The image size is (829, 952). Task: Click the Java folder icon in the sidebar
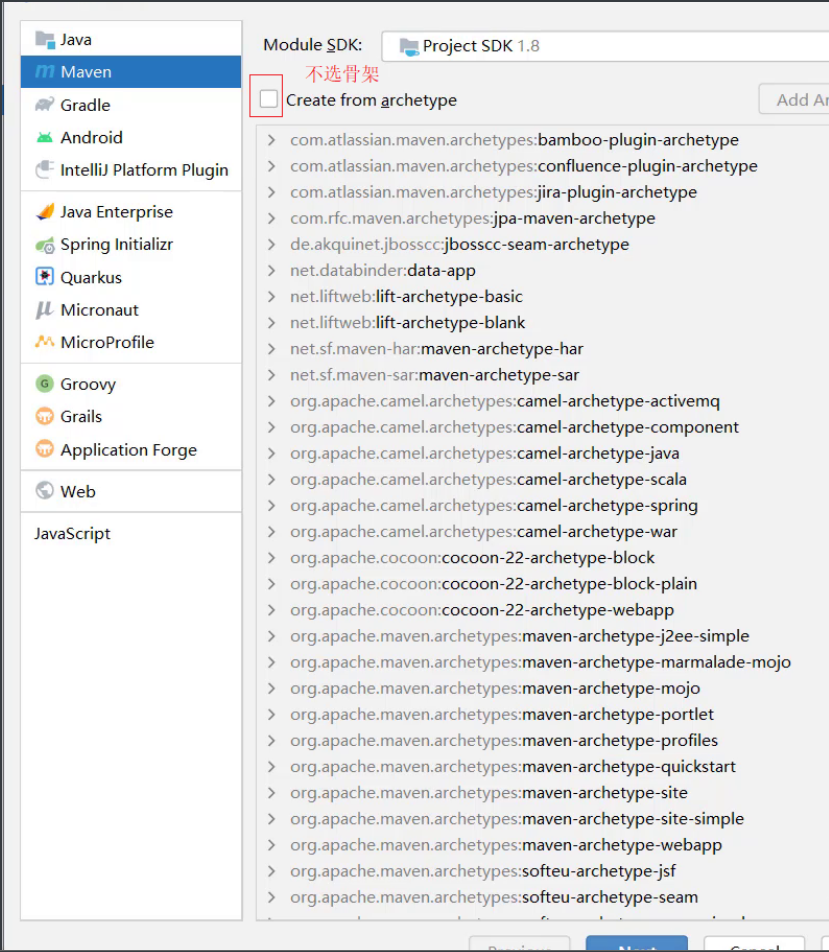click(x=45, y=40)
